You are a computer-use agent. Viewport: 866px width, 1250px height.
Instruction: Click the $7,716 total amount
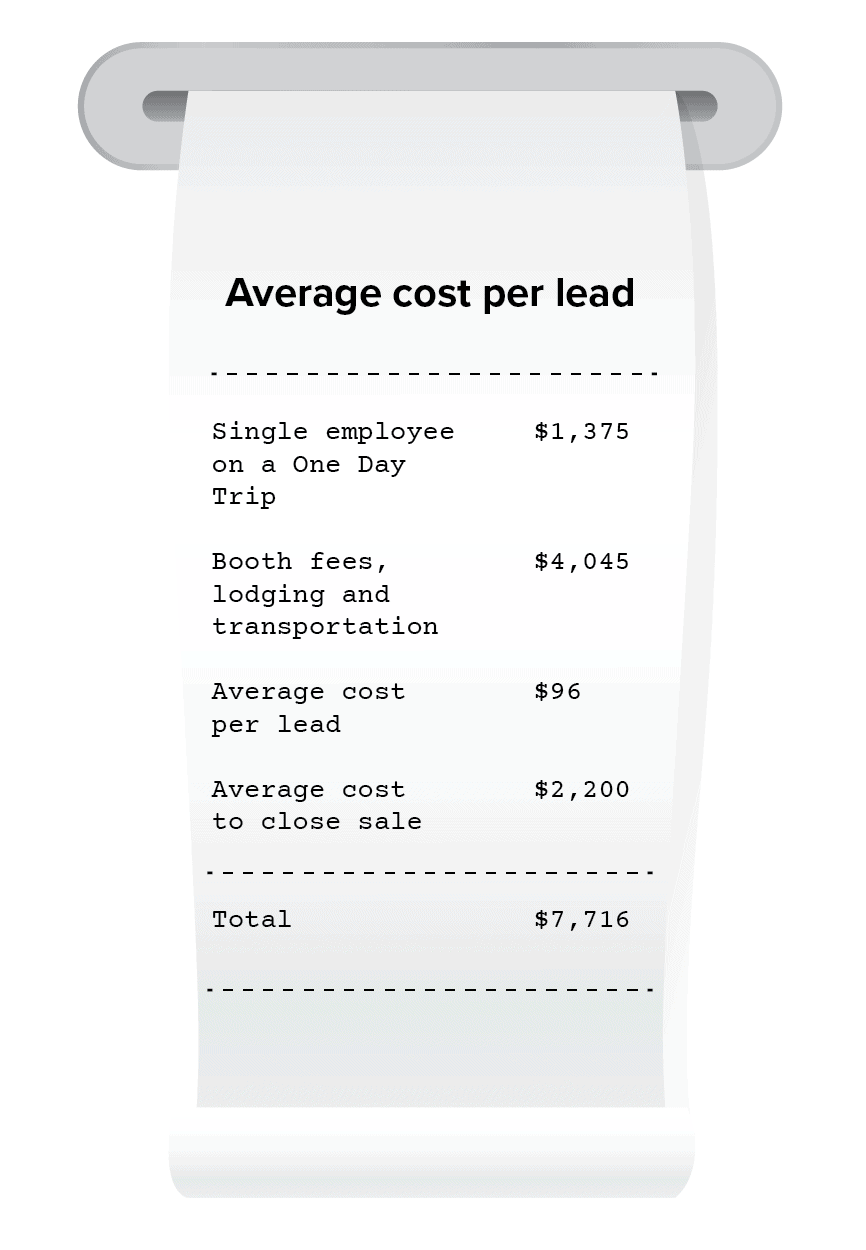[581, 920]
